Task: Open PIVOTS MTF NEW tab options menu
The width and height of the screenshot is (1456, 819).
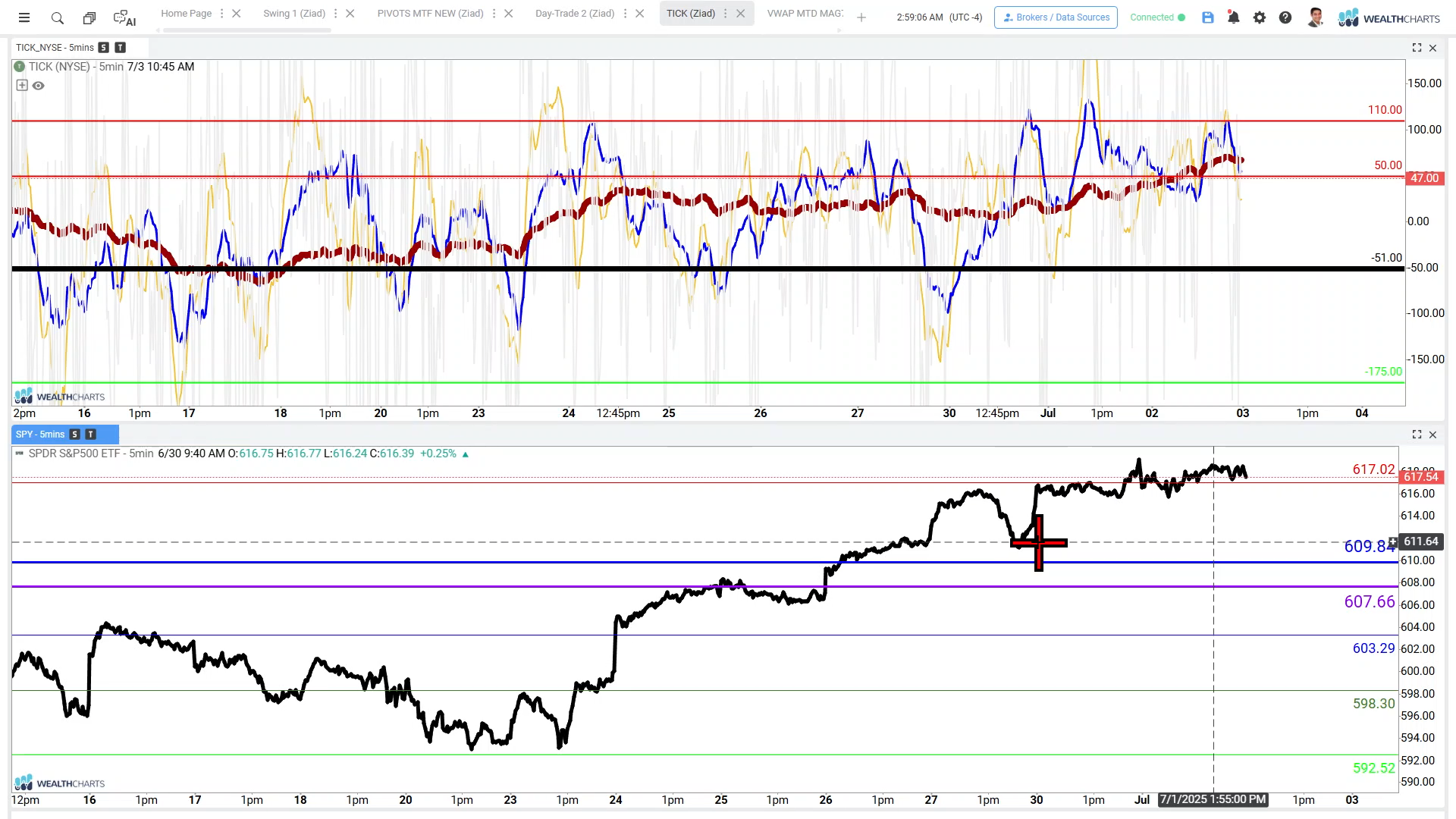Action: coord(494,14)
